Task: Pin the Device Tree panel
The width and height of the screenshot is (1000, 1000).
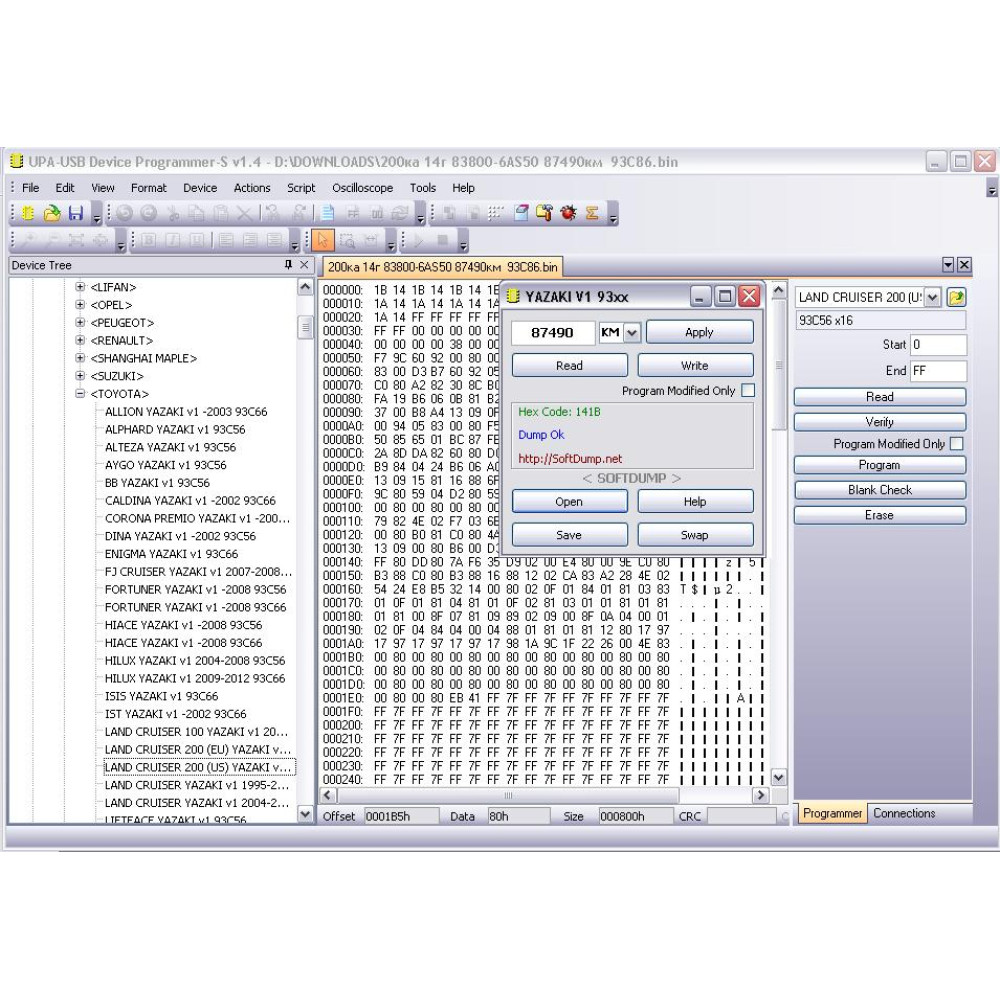Action: (x=288, y=265)
